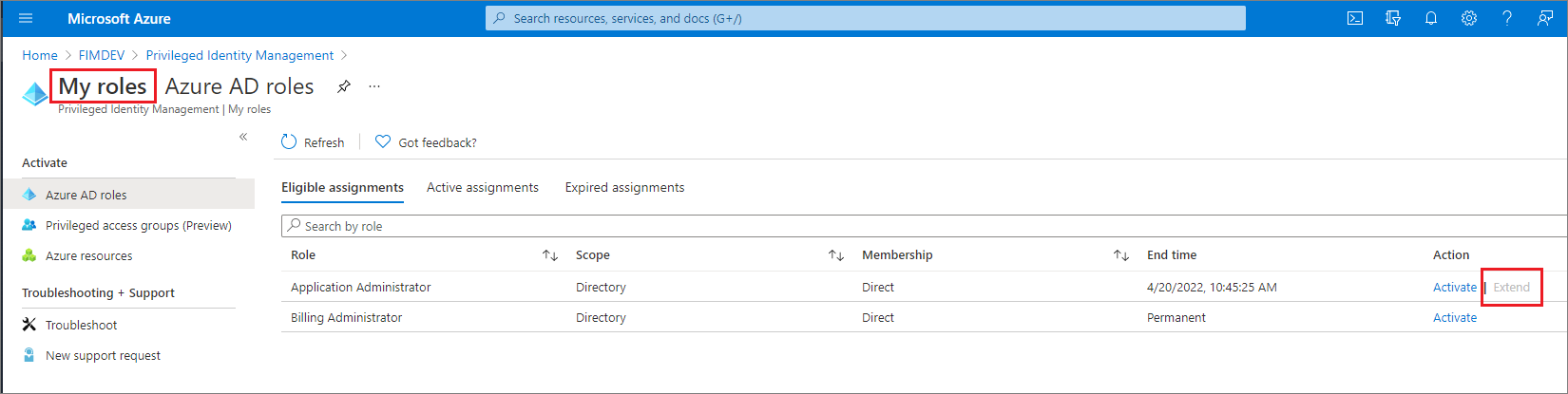The width and height of the screenshot is (1568, 394).
Task: Click the Permanent end time cell
Action: (x=1176, y=317)
